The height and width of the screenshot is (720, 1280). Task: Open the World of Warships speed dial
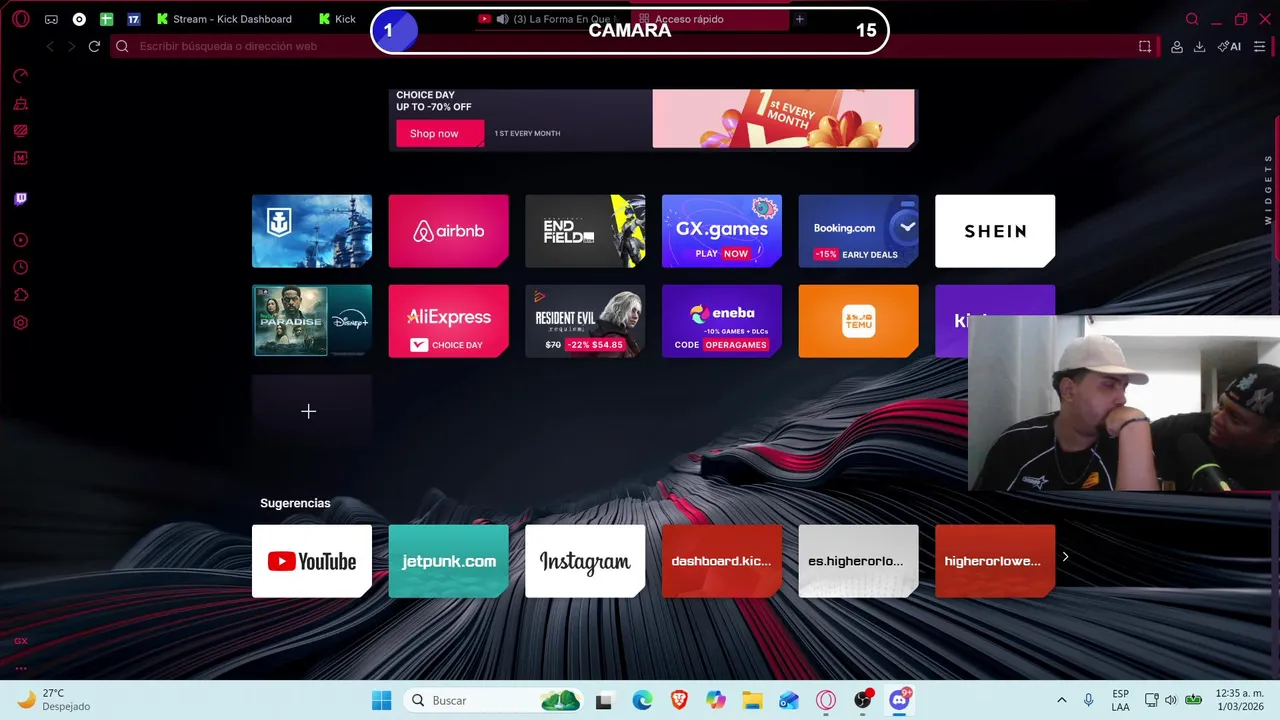pyautogui.click(x=312, y=231)
